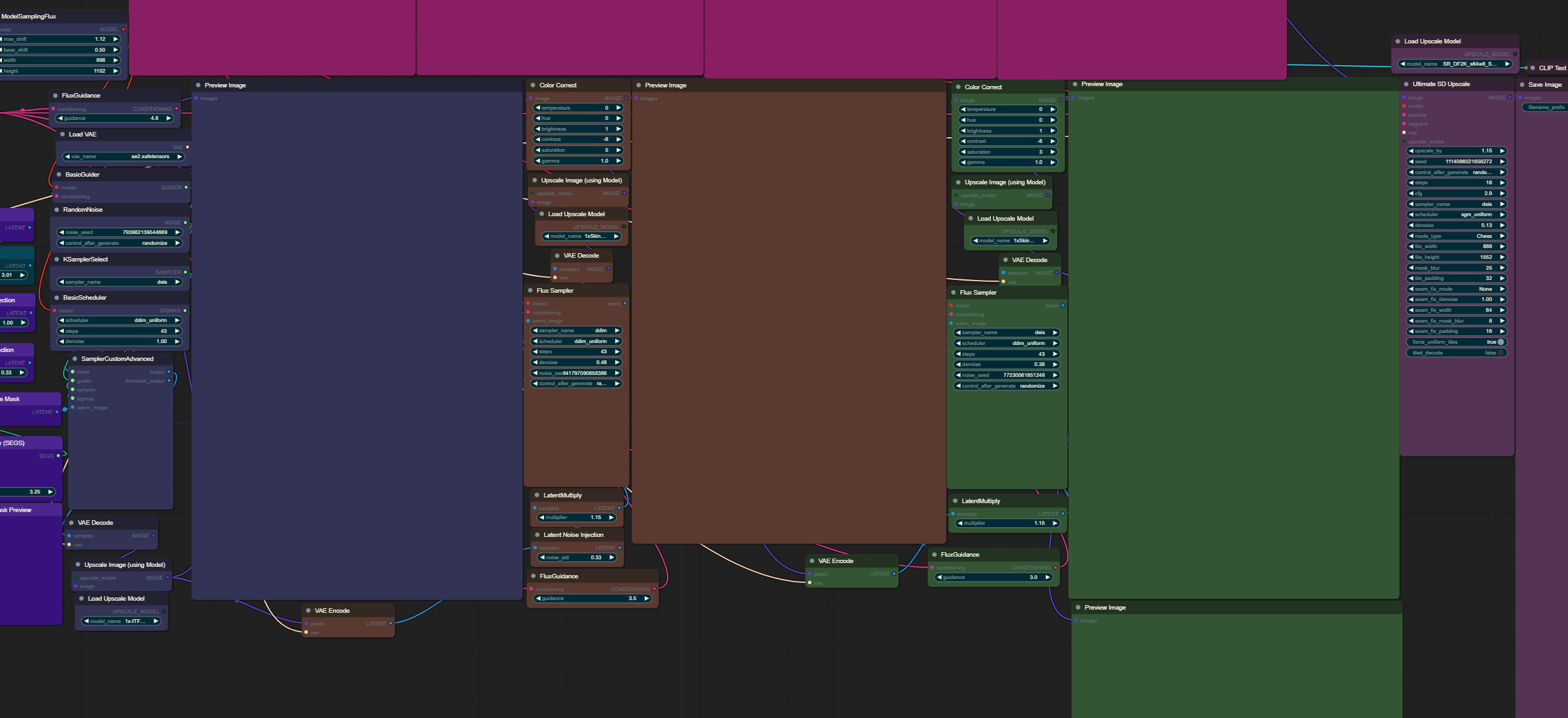Image resolution: width=1568 pixels, height=718 pixels.
Task: Open seam_fix_mode None dropdown
Action: pos(1456,289)
